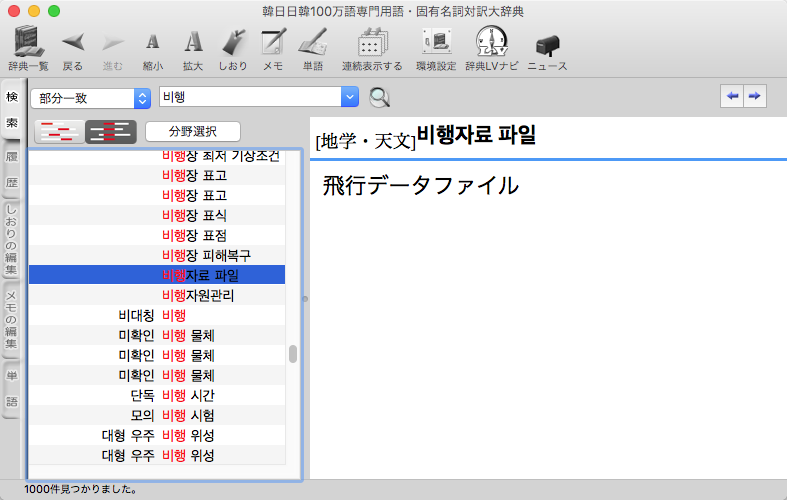Click the divider handle between list and entry
The height and width of the screenshot is (500, 787).
point(305,299)
